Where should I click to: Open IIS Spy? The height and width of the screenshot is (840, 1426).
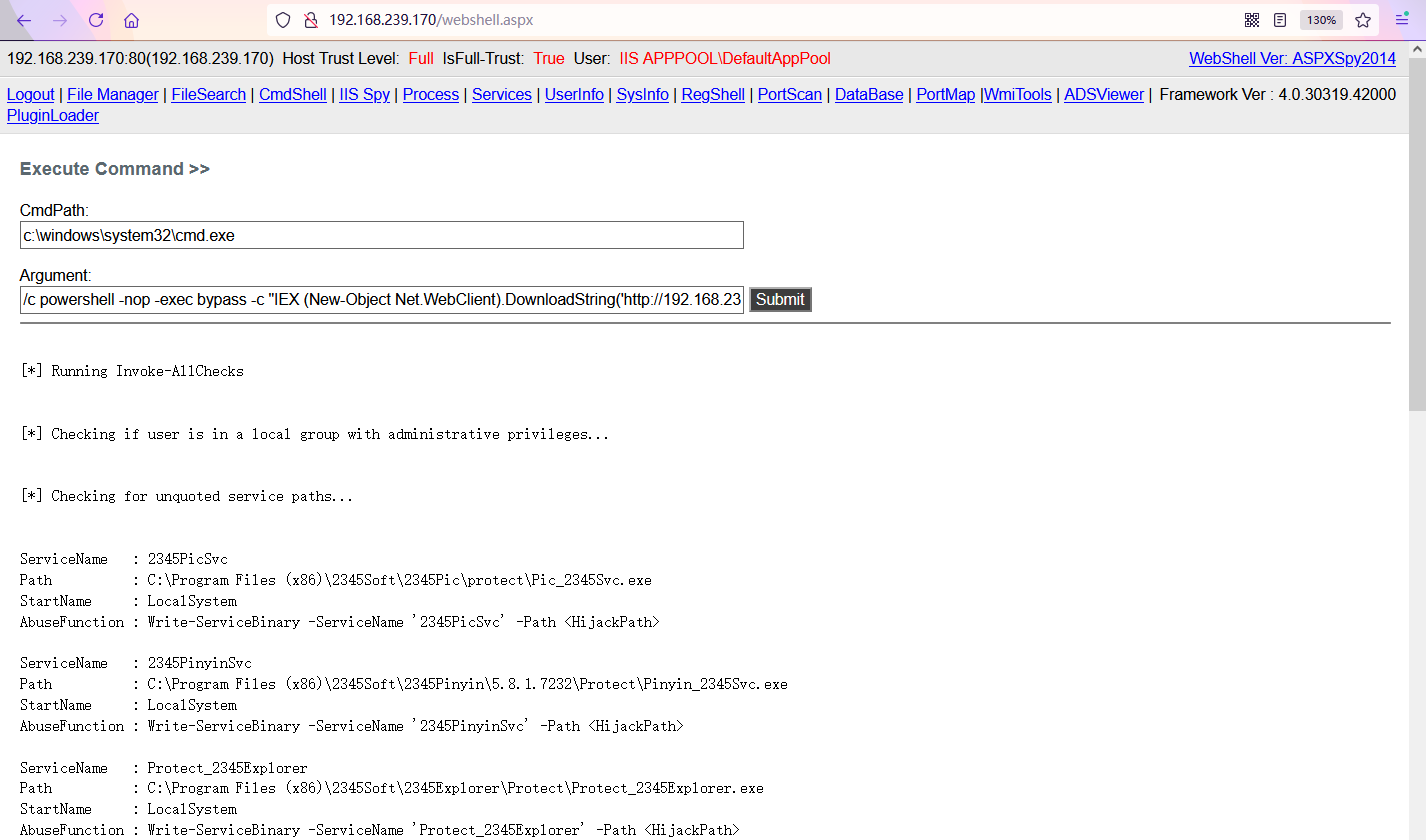(365, 95)
